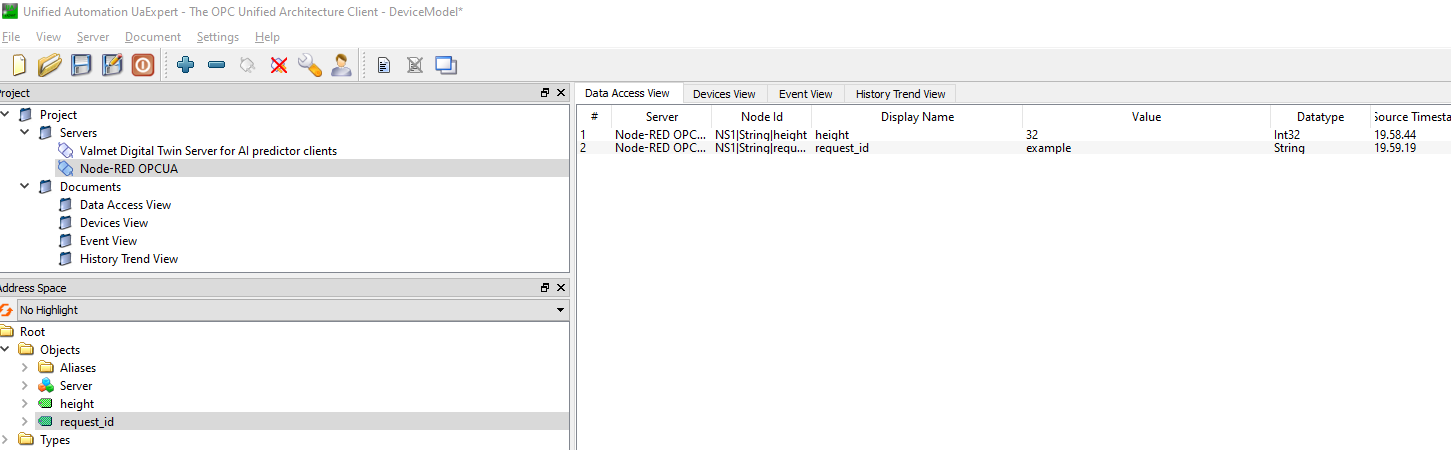
Task: Open the Help menu
Action: click(x=267, y=37)
